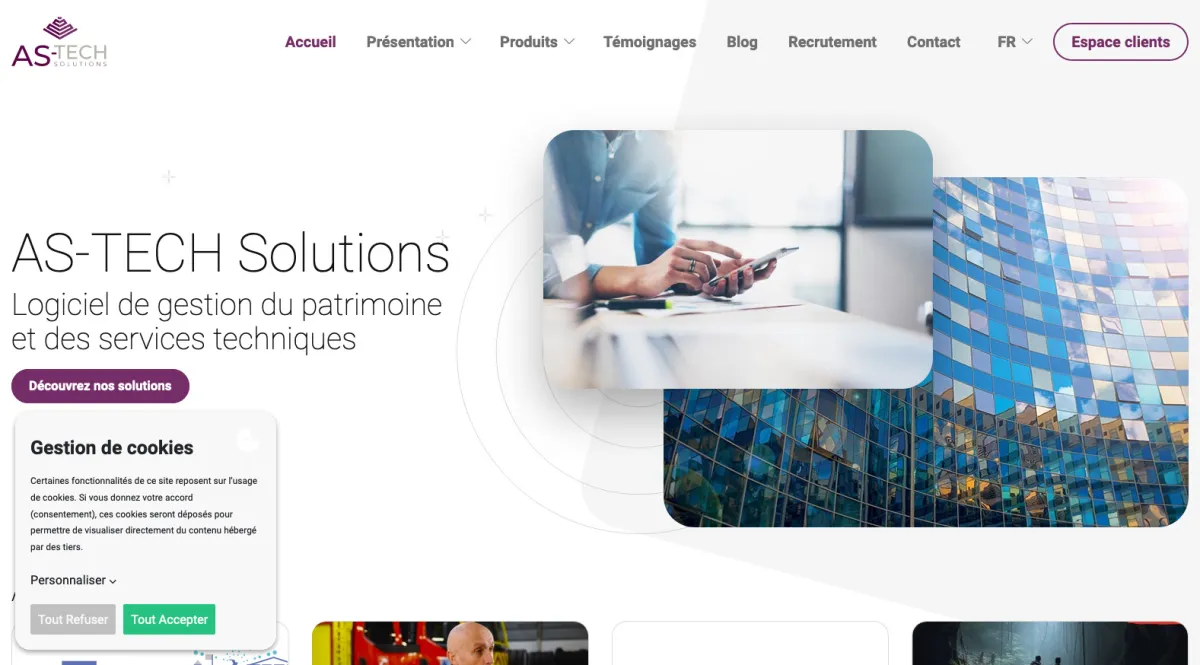The width and height of the screenshot is (1200, 665).
Task: Open the Produits dropdown menu
Action: coord(537,42)
